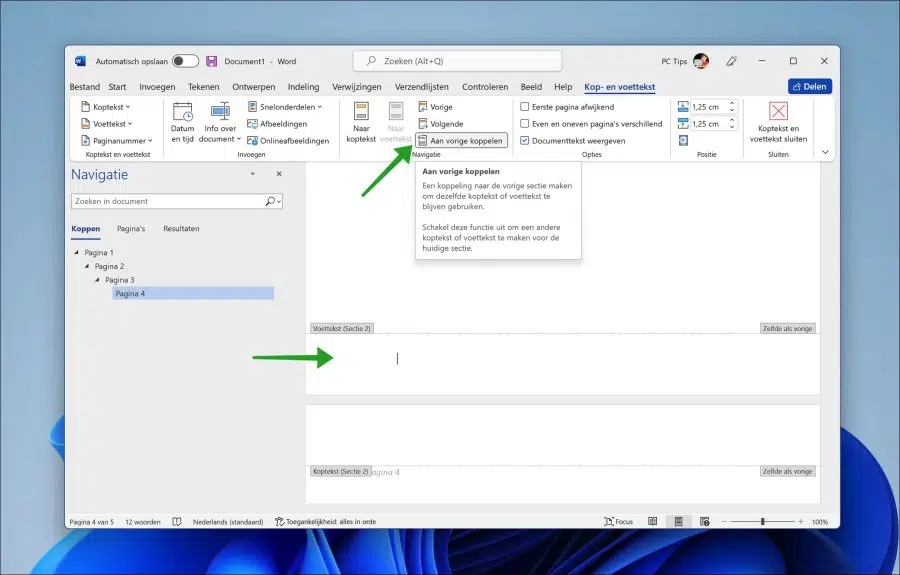Increase header top position spinner
900x575 pixels.
[732, 104]
